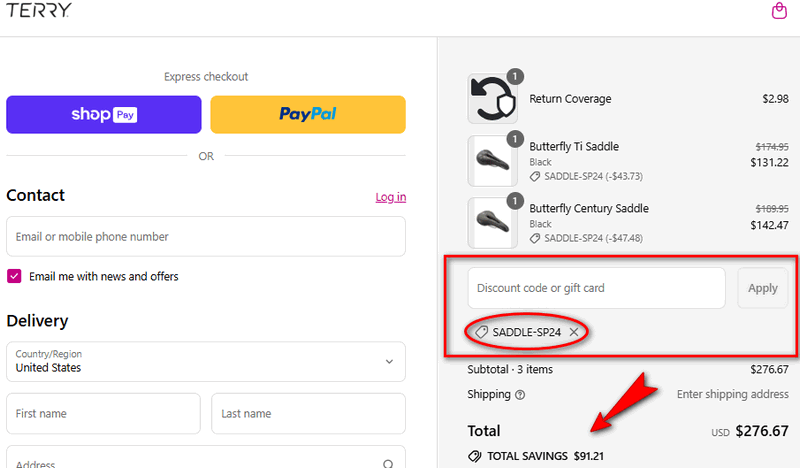Click the Last name field

point(308,413)
